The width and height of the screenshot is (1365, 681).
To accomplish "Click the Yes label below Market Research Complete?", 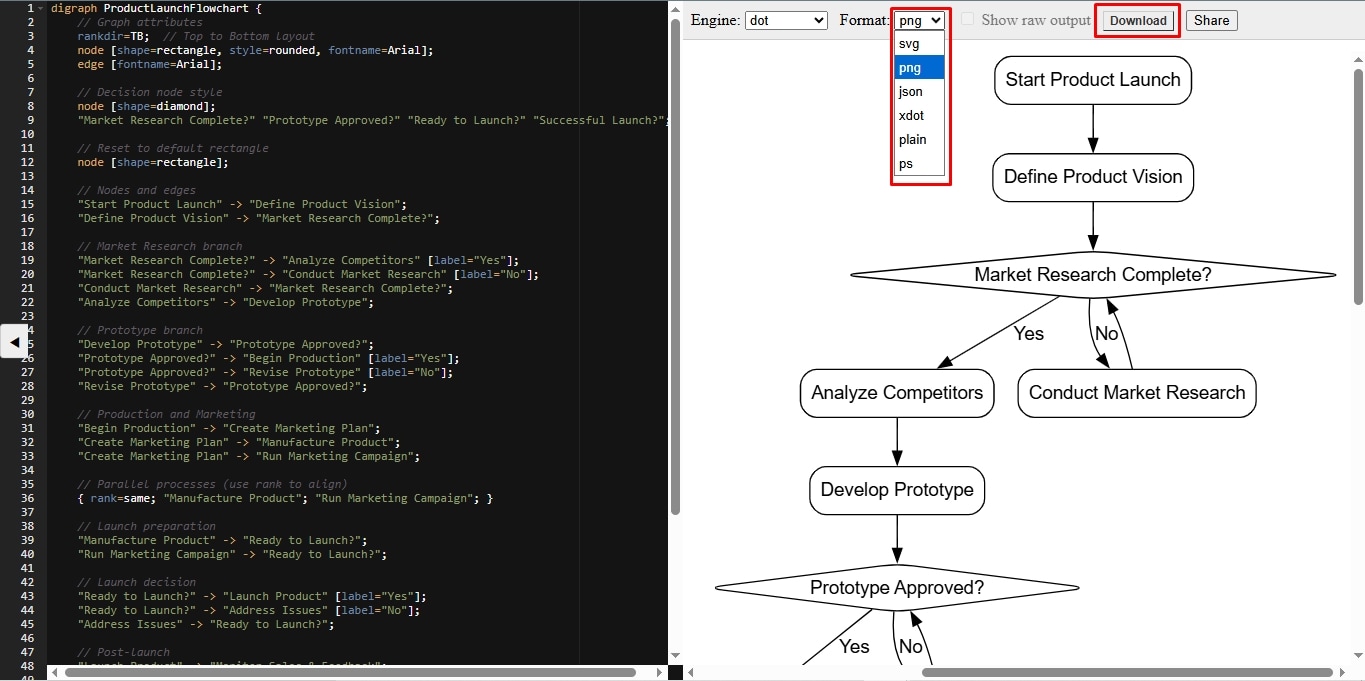I will point(1029,333).
